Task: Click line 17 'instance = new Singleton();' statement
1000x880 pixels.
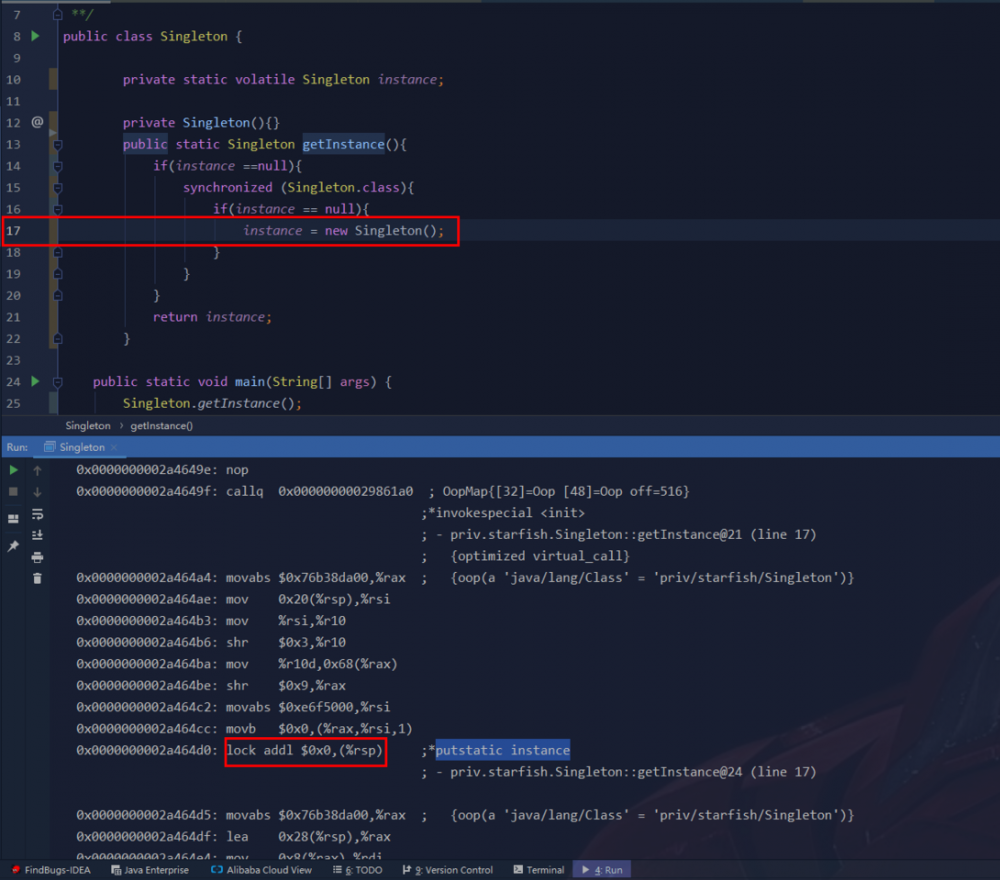Action: coord(343,230)
